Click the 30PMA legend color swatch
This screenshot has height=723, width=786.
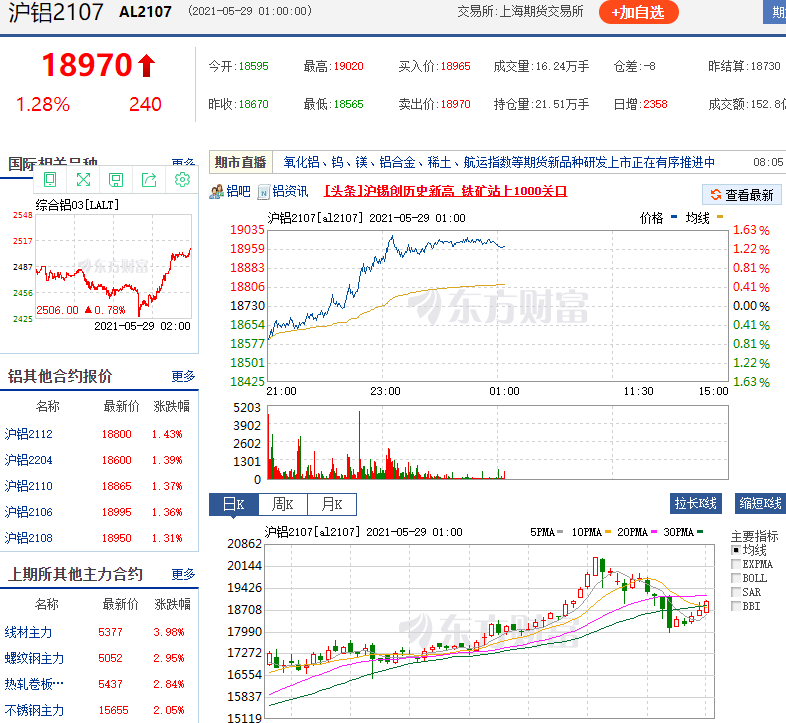click(700, 532)
